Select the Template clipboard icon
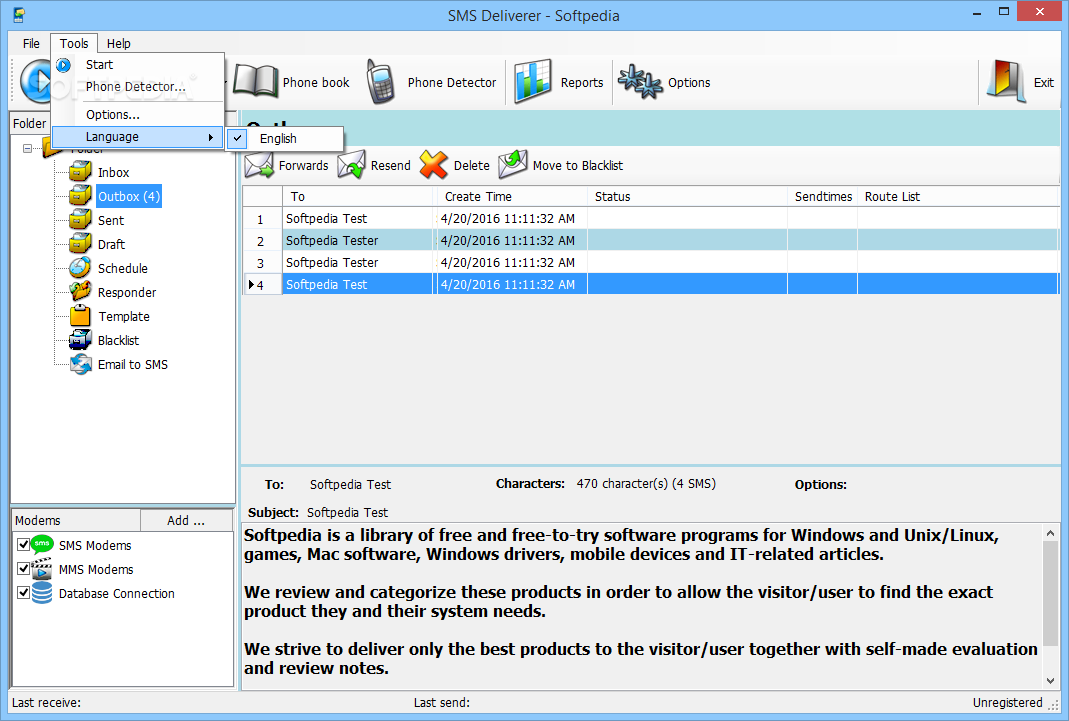 80,316
